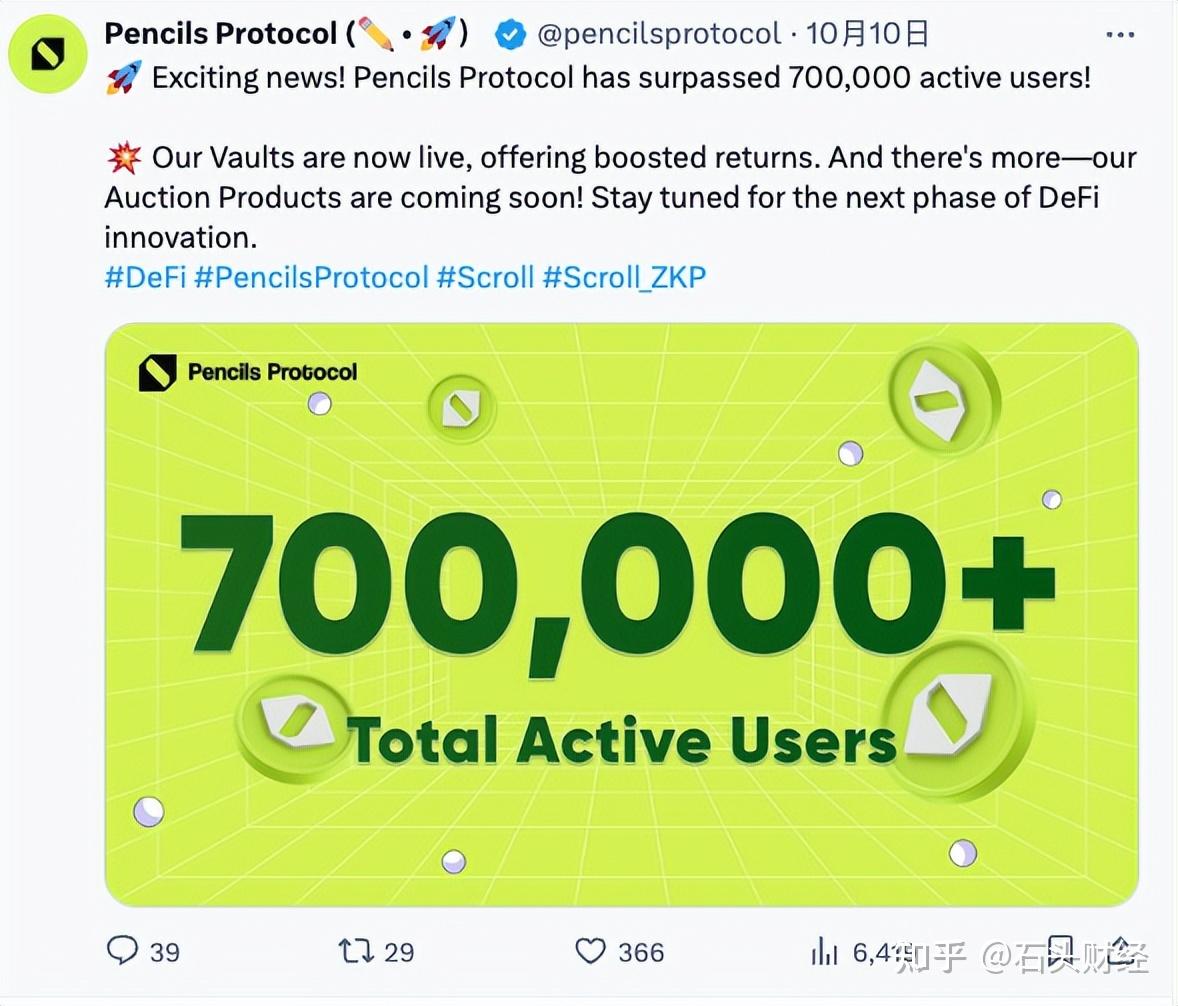Screen dimensions: 1178x1006
Task: Open the tweet options ellipsis menu
Action: coord(1122,33)
